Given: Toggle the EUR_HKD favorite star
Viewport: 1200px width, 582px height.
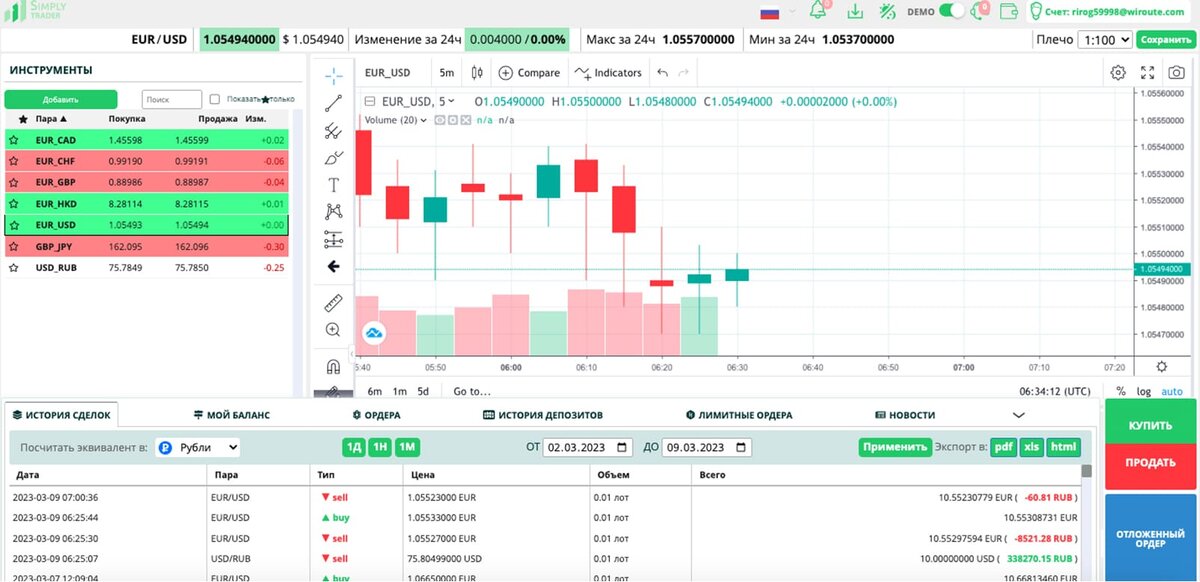Looking at the screenshot, I should 14,204.
